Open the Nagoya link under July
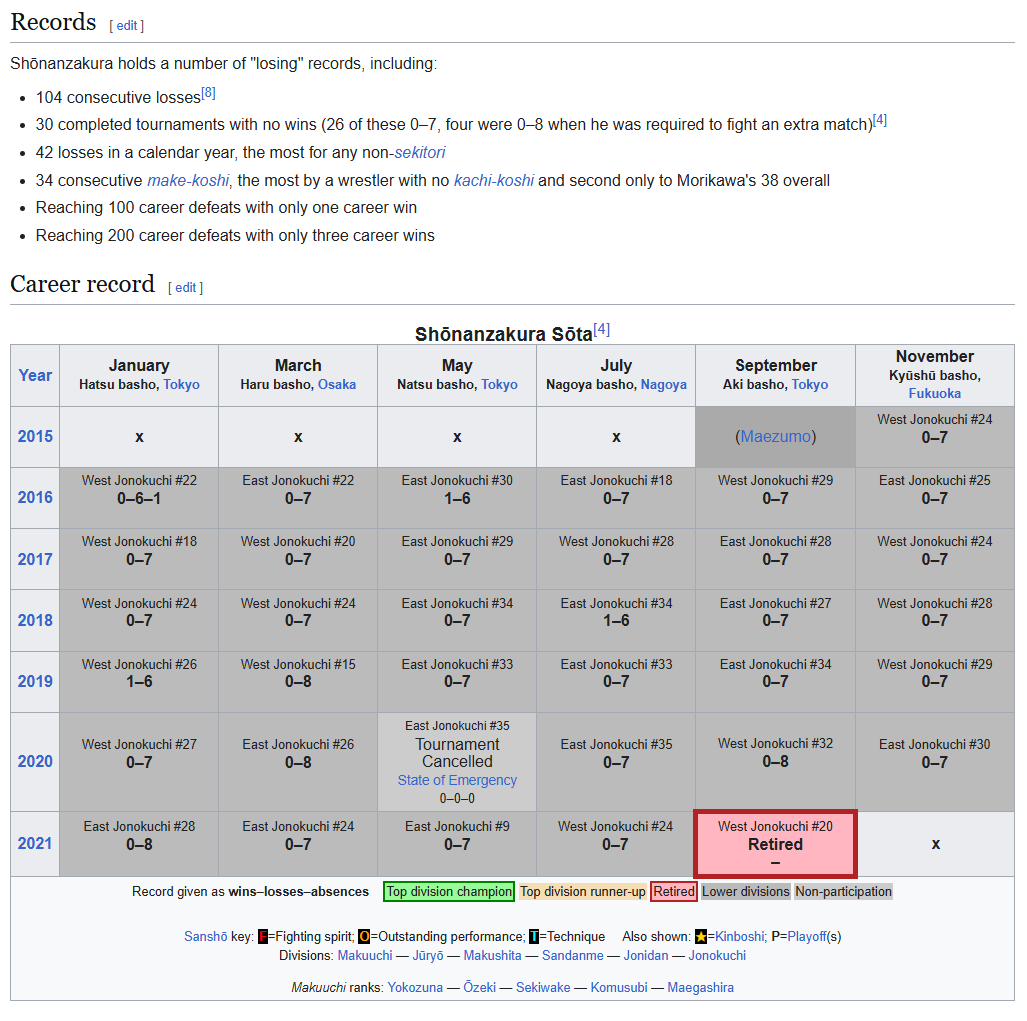The height and width of the screenshot is (1021, 1027). point(663,384)
